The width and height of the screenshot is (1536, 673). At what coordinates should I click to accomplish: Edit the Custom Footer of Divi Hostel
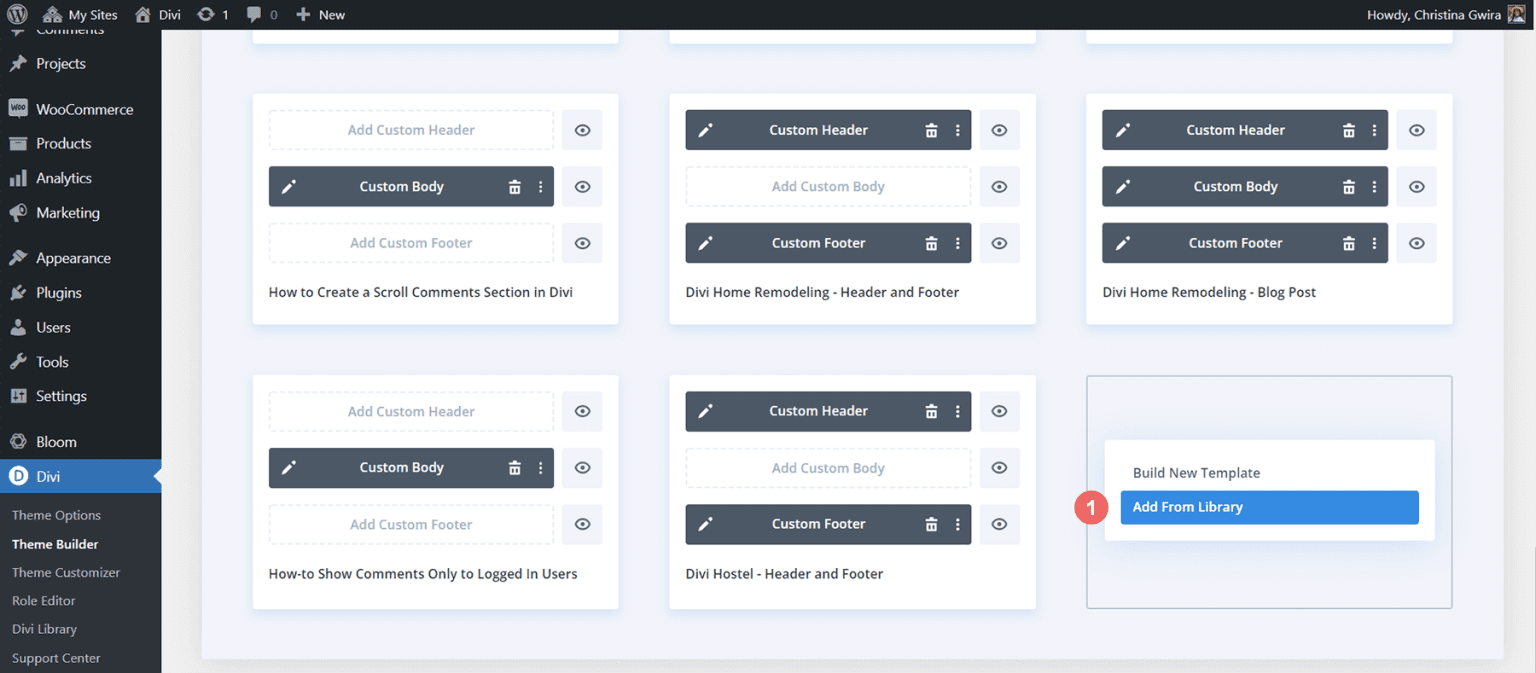(706, 524)
